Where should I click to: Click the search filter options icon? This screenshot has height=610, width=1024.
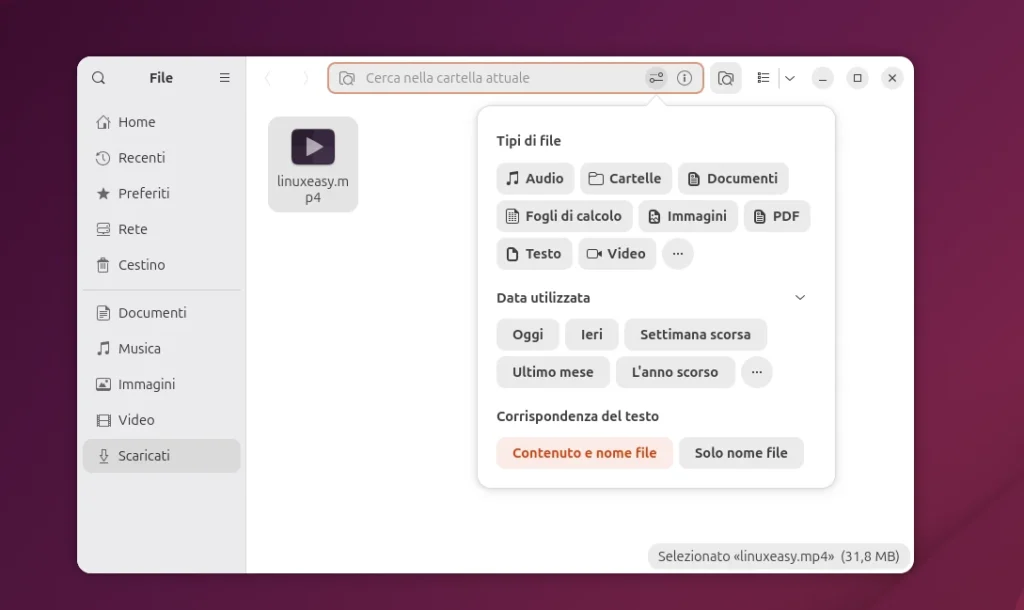click(656, 78)
